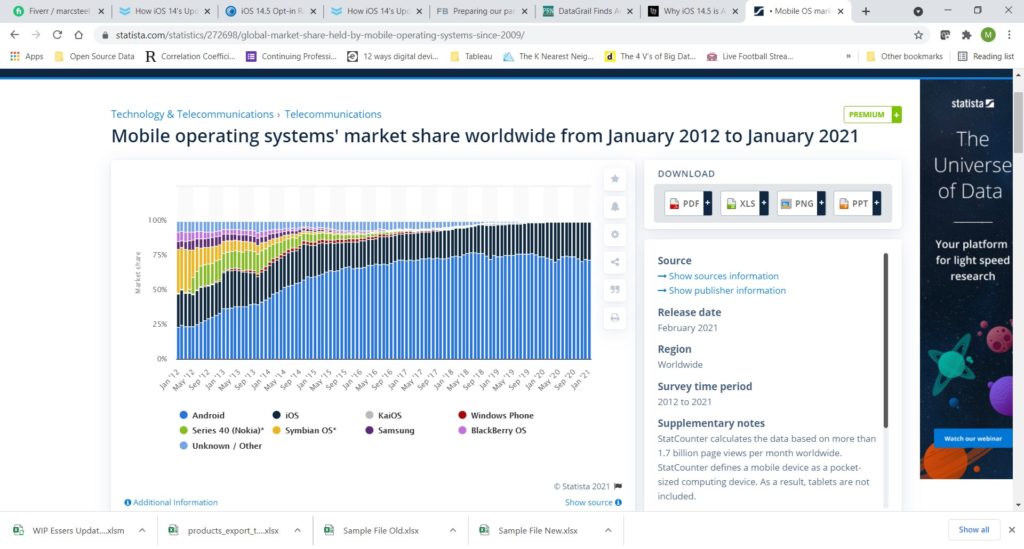Viewport: 1024px width, 549px height.
Task: Switch to the DataGrail Finds tab
Action: (x=585, y=11)
